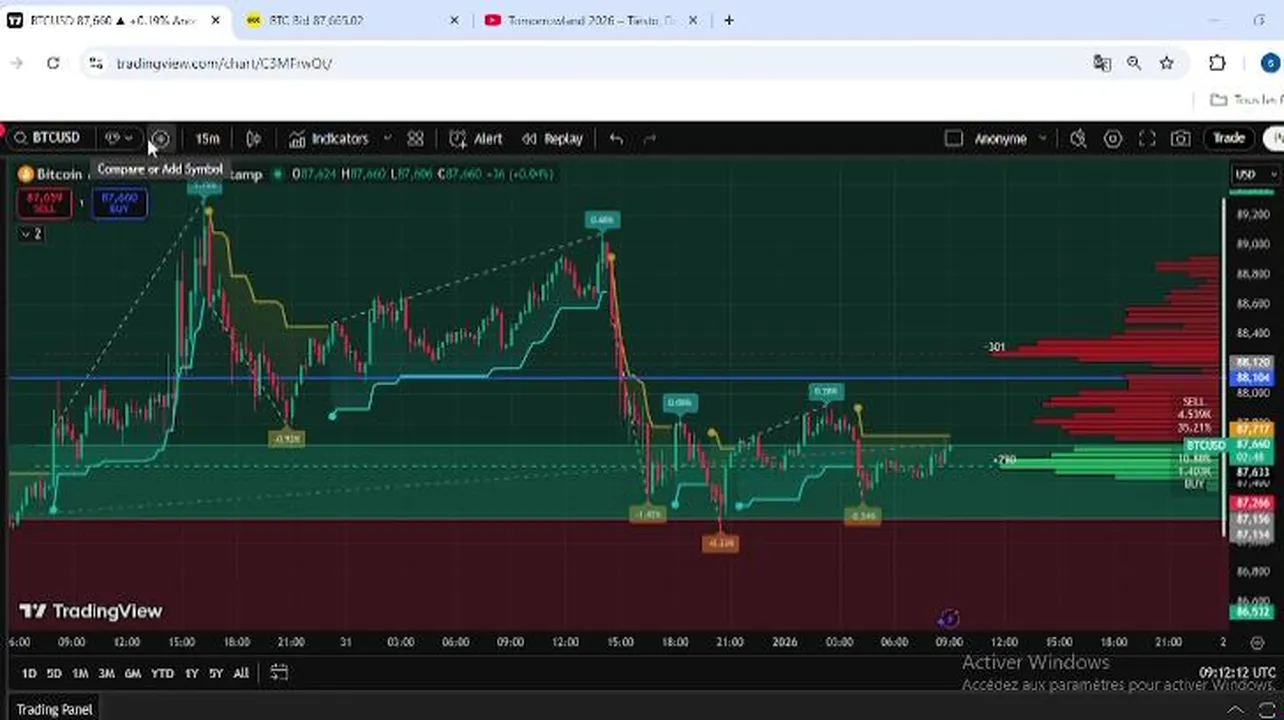Bookmark this page with the star icon
The width and height of the screenshot is (1284, 720).
pyautogui.click(x=1166, y=63)
